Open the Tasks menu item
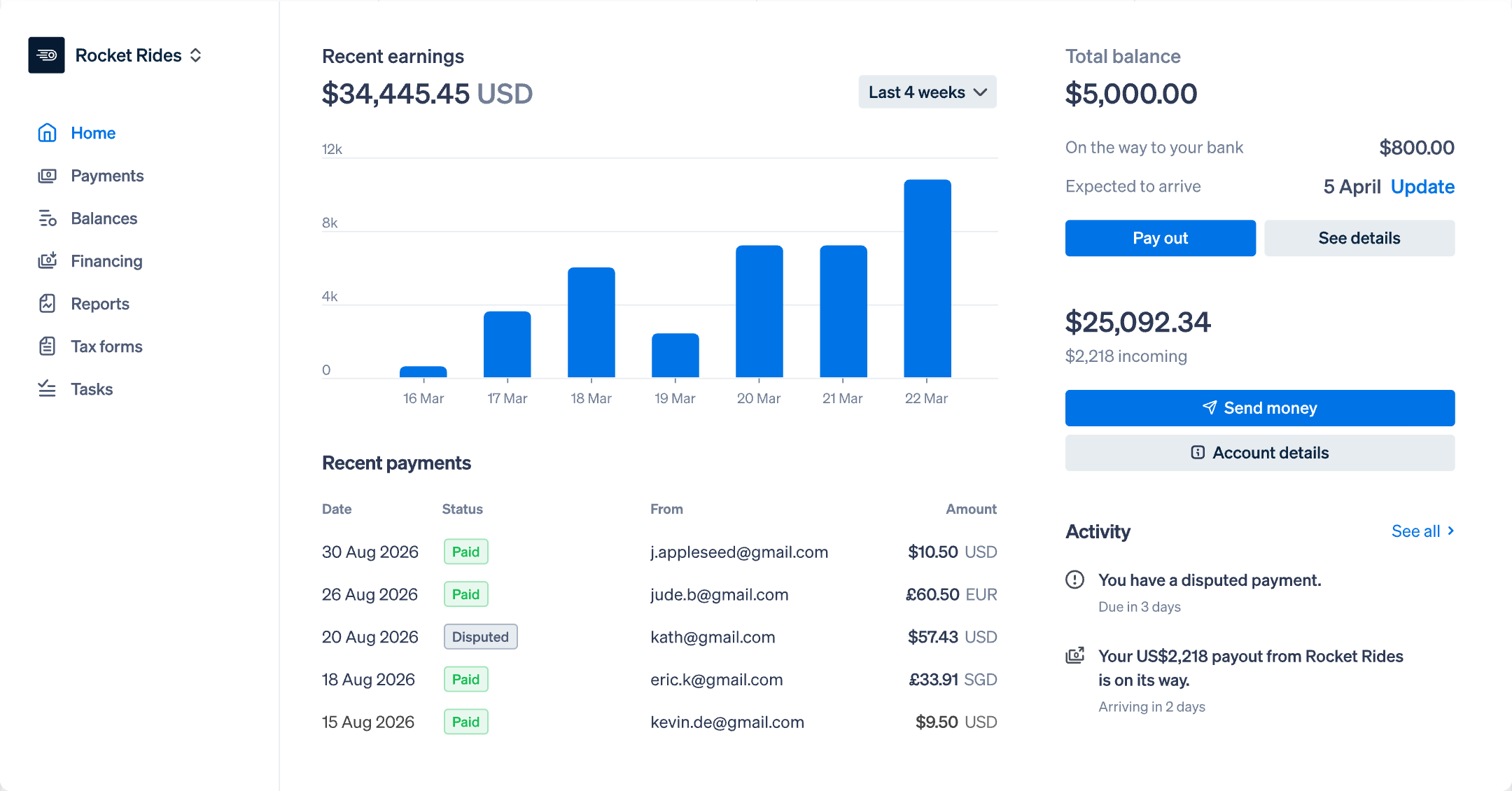Screen dimensions: 1512x791 pos(92,389)
